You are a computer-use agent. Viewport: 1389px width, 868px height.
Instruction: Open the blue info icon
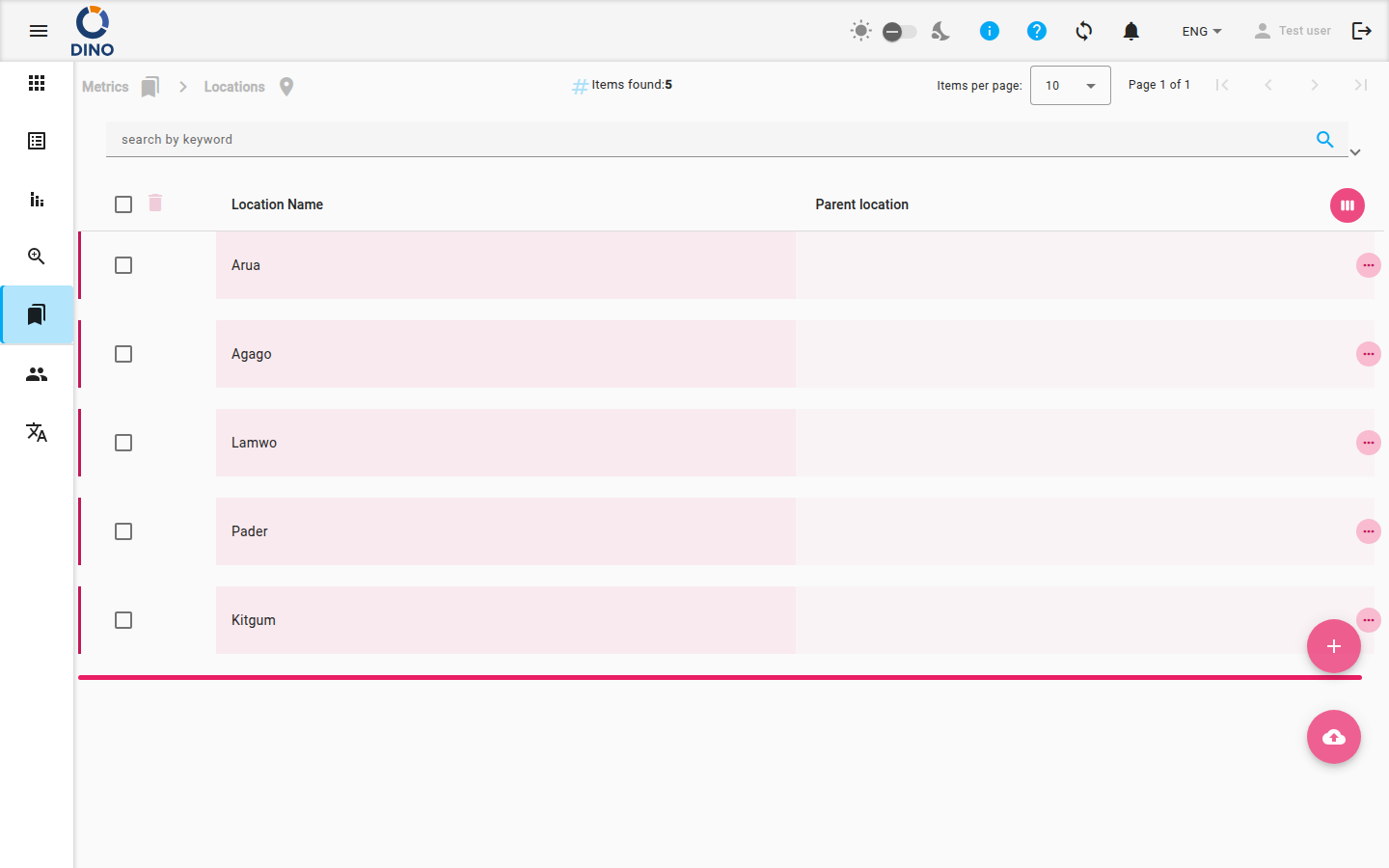990,31
